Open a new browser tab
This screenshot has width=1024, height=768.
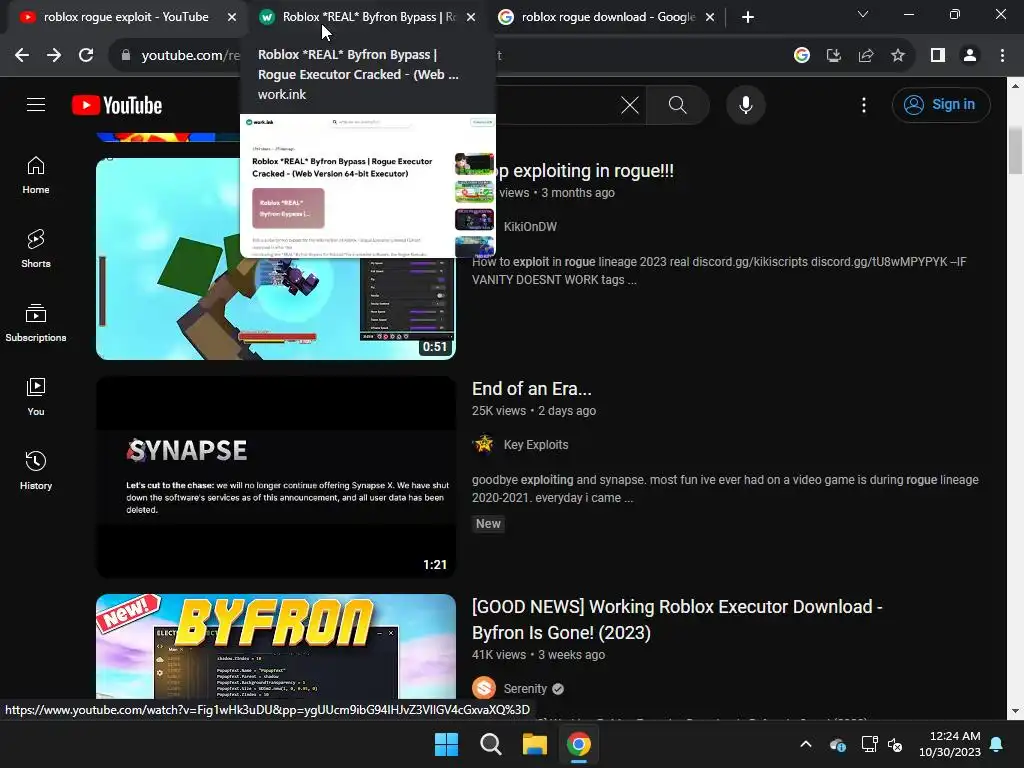click(748, 17)
